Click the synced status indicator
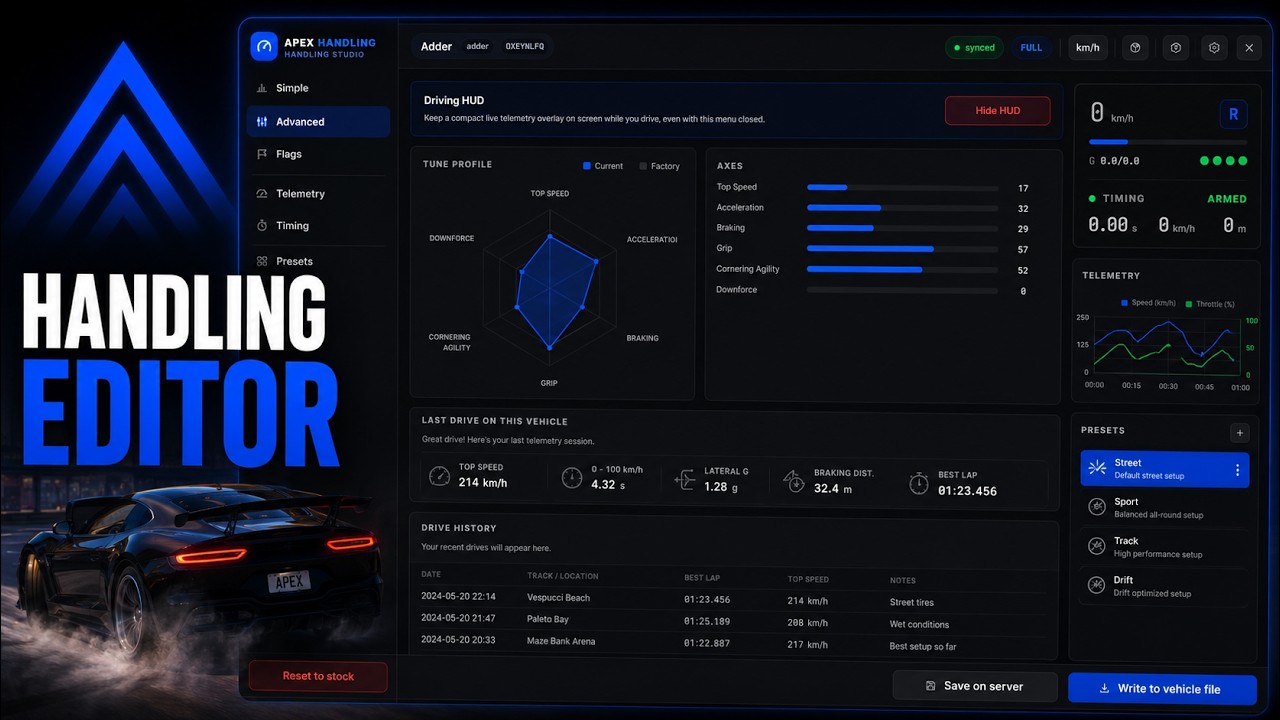Screen dimensions: 1280x720 (x=974, y=48)
